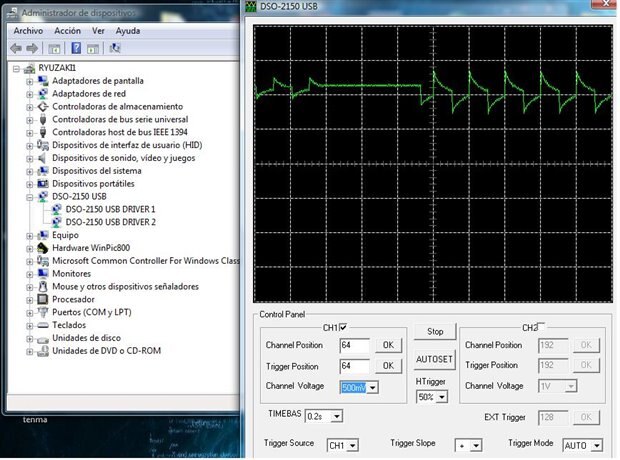Select the Hardware WinPic800 device icon
The image size is (620, 460).
[43, 248]
